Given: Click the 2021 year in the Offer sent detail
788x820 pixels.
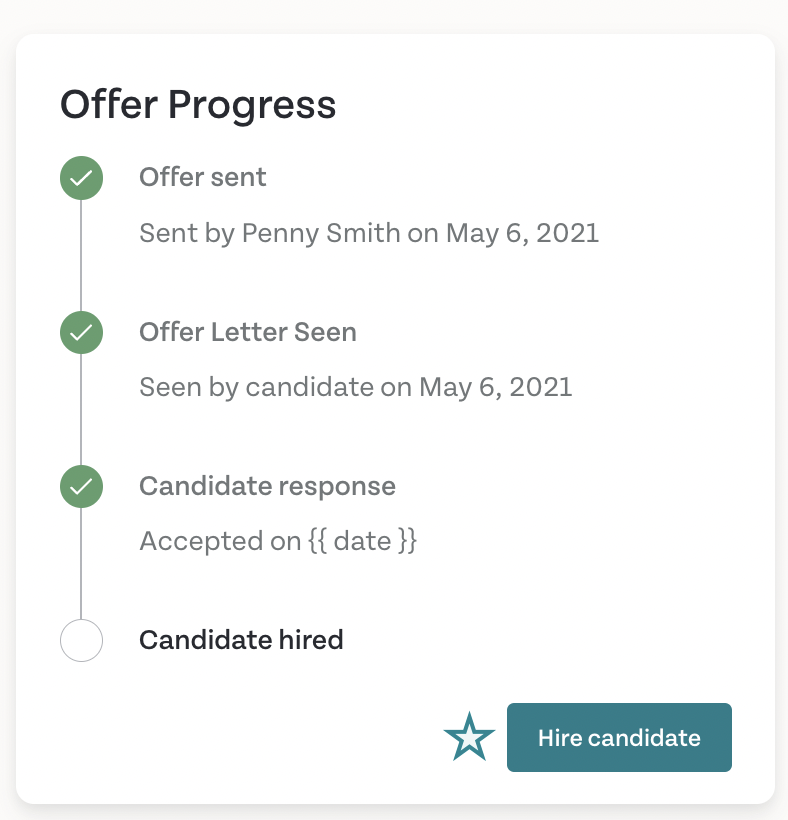Looking at the screenshot, I should click(567, 233).
